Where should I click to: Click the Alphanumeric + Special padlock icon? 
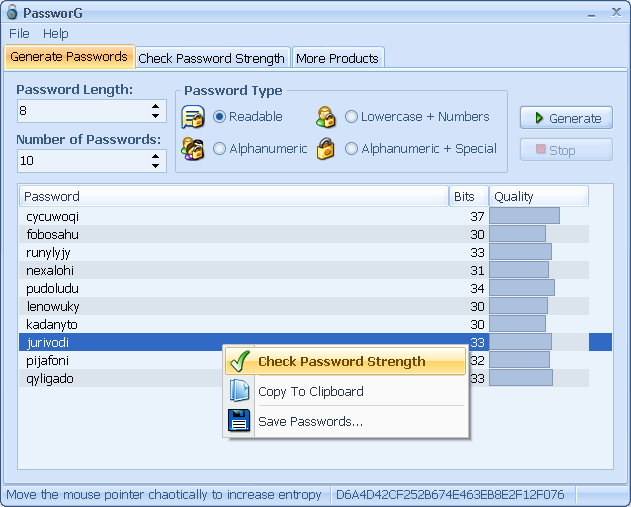(325, 149)
